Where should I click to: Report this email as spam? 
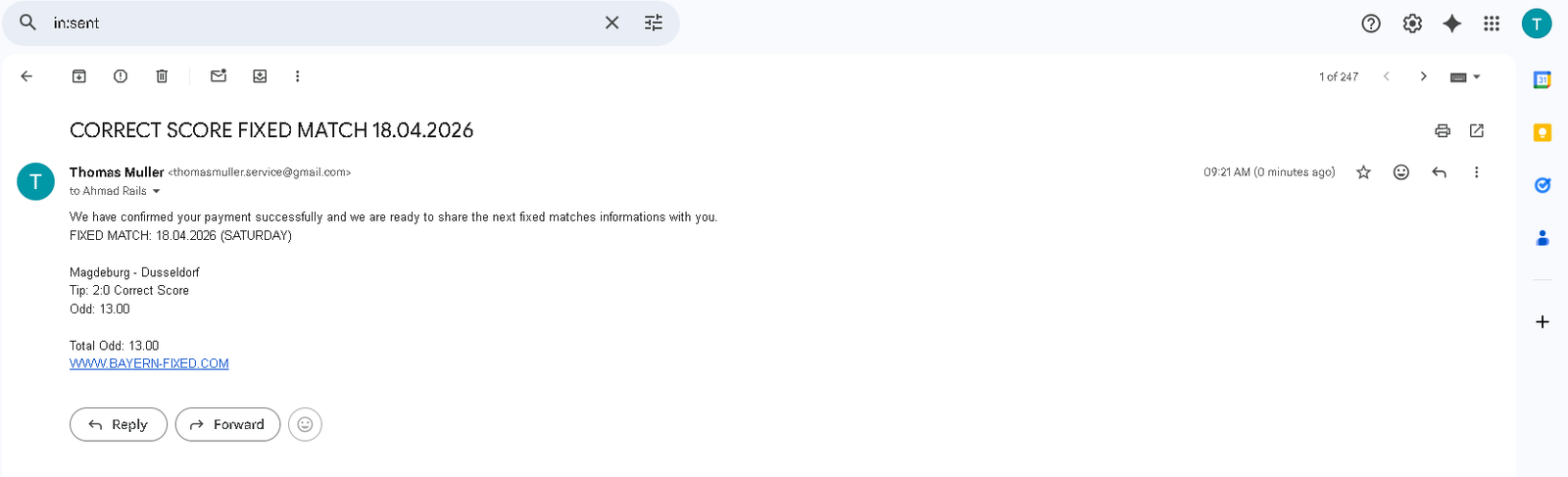(x=121, y=76)
